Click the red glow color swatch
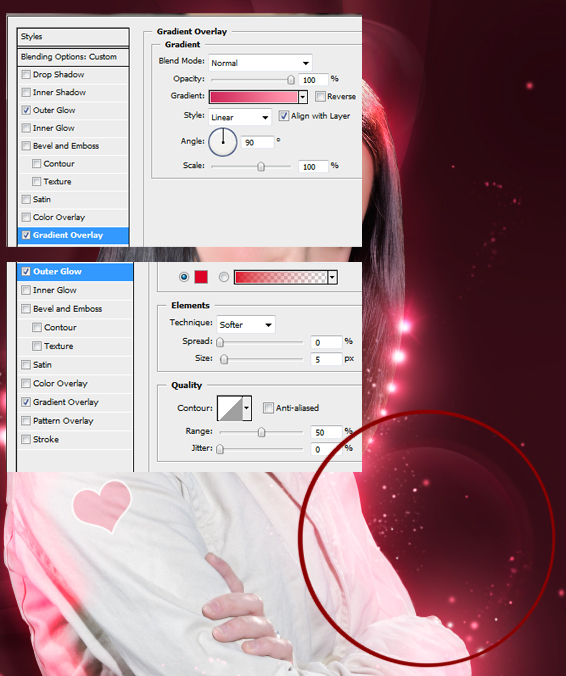The image size is (566, 676). click(x=201, y=277)
